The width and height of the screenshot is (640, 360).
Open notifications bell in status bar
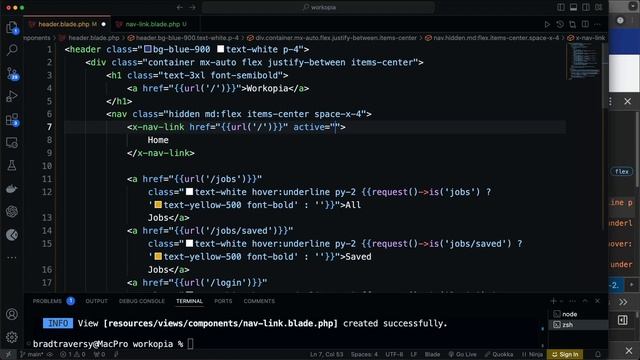pos(598,354)
